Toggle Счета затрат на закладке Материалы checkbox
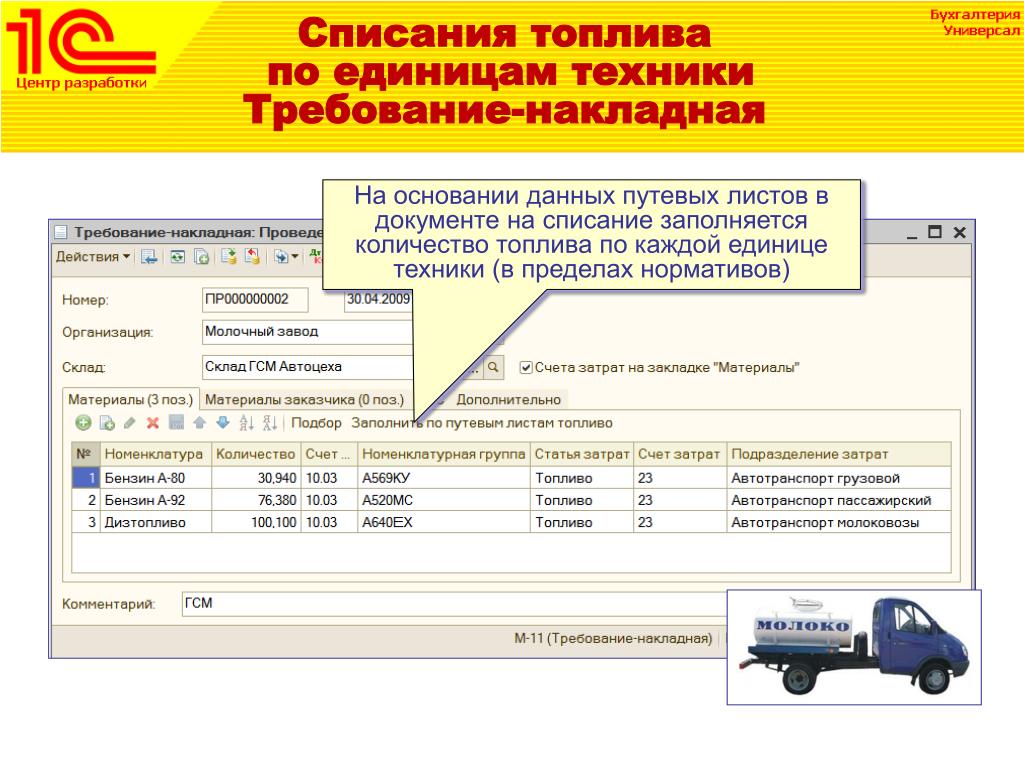 pyautogui.click(x=526, y=368)
